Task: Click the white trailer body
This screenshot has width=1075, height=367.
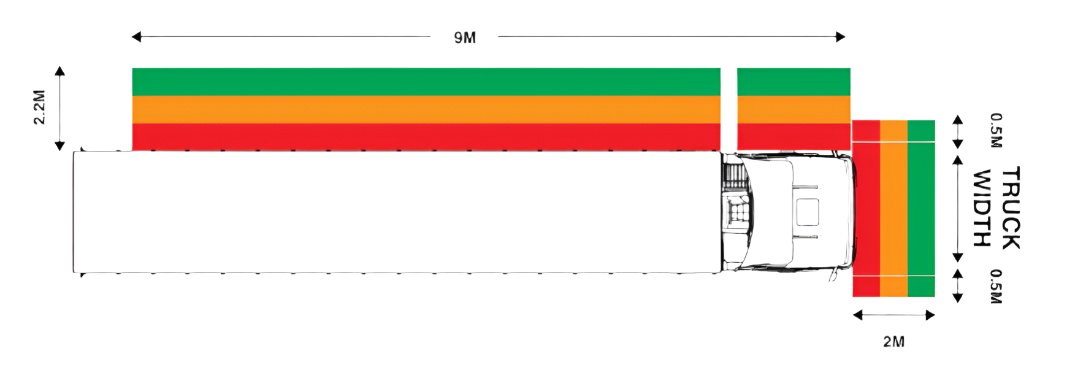Action: (396, 212)
